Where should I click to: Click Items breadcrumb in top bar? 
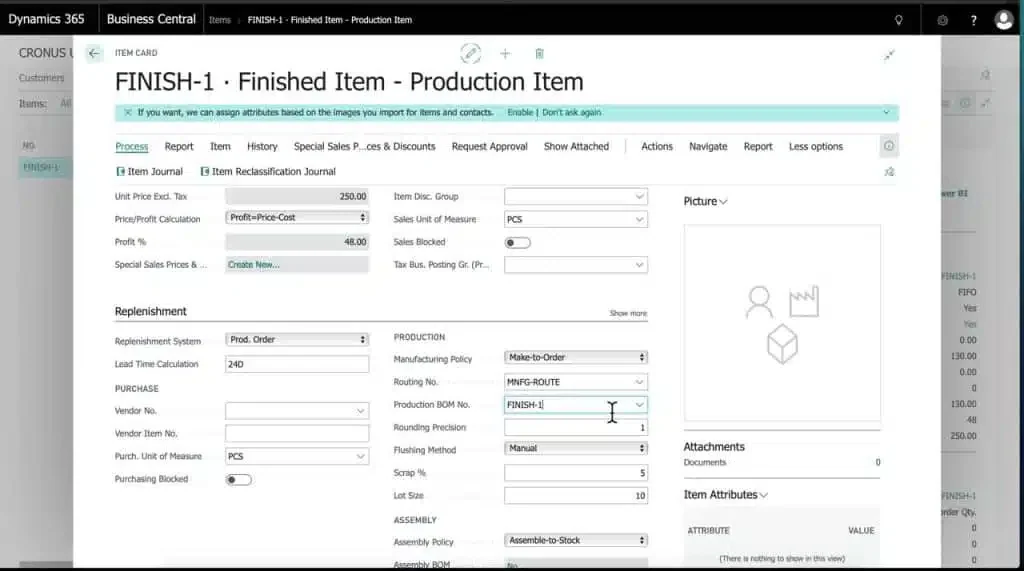[219, 20]
